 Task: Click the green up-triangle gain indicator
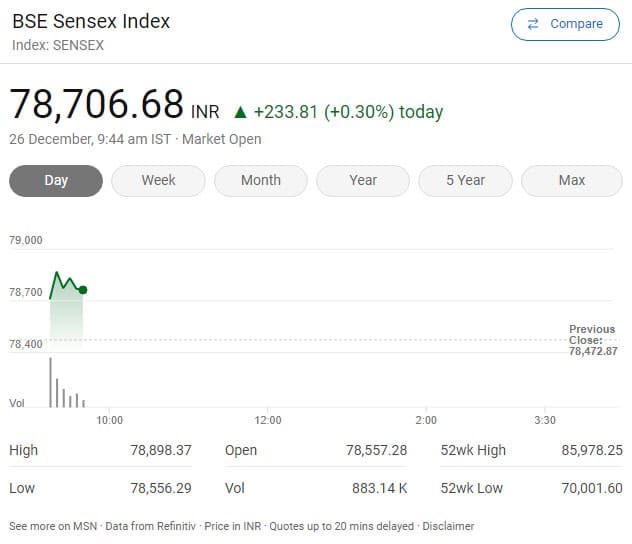click(x=240, y=112)
